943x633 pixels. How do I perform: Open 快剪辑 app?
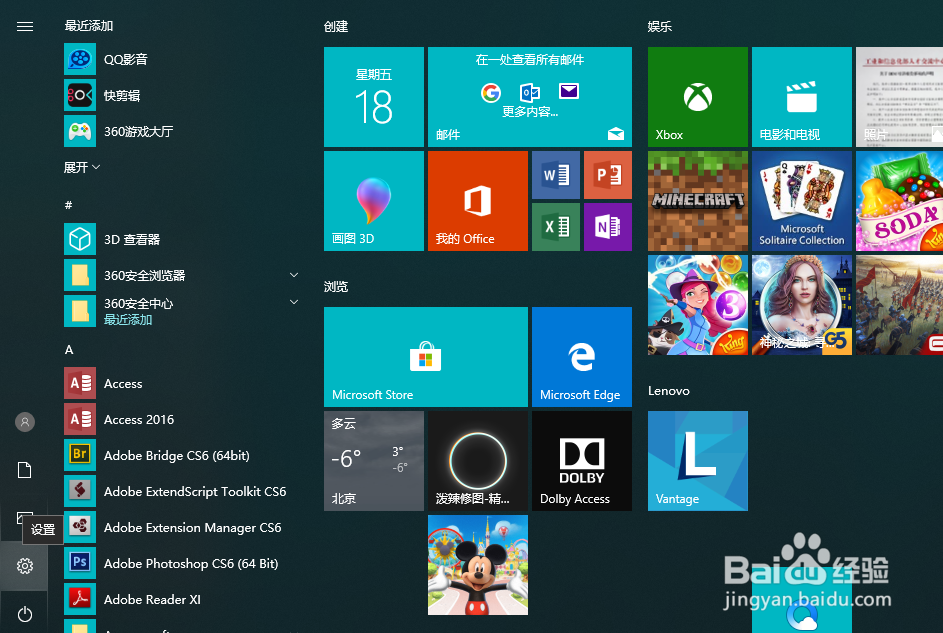click(180, 96)
